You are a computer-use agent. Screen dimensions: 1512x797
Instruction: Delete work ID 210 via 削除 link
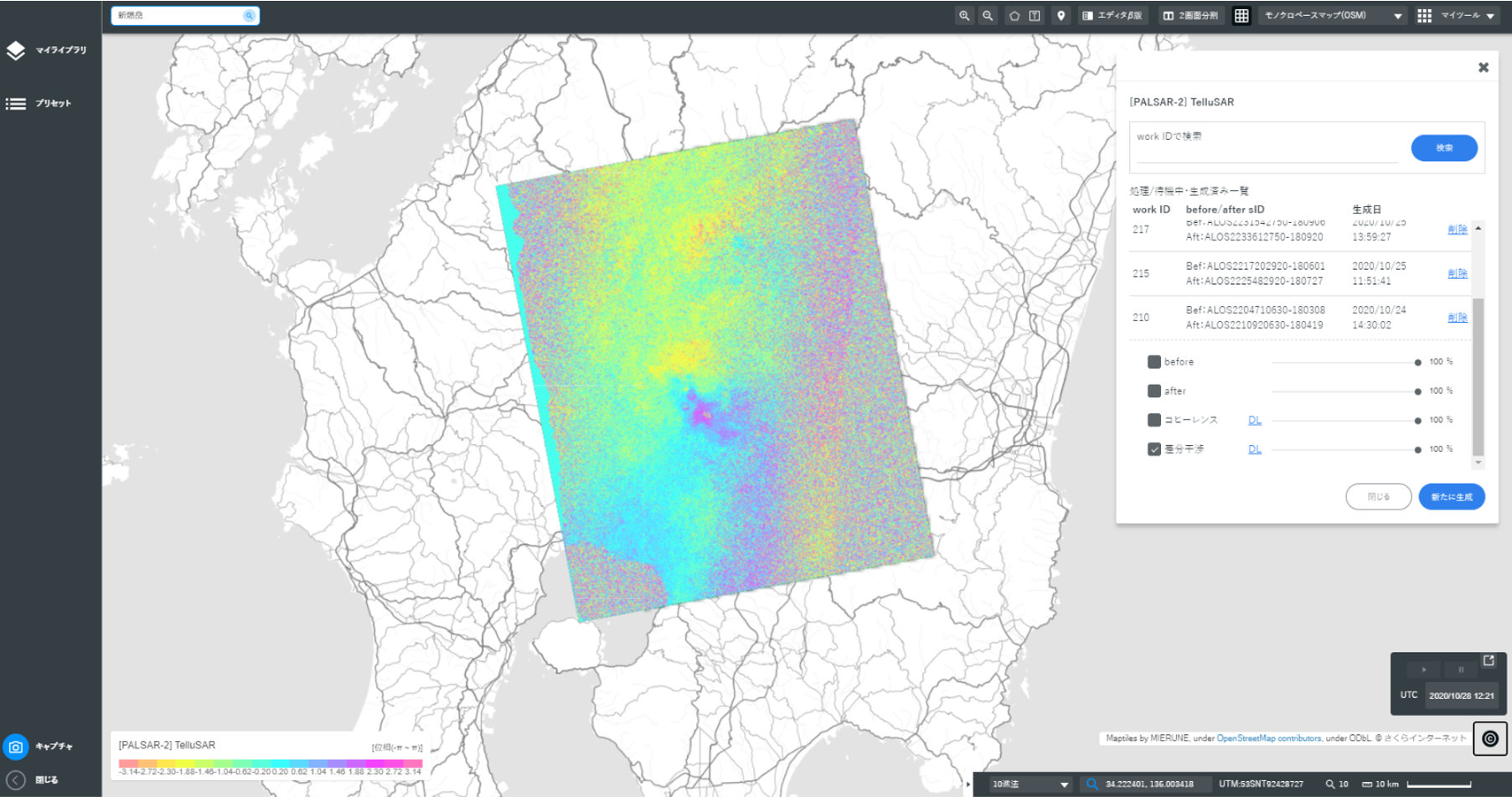pos(1458,318)
